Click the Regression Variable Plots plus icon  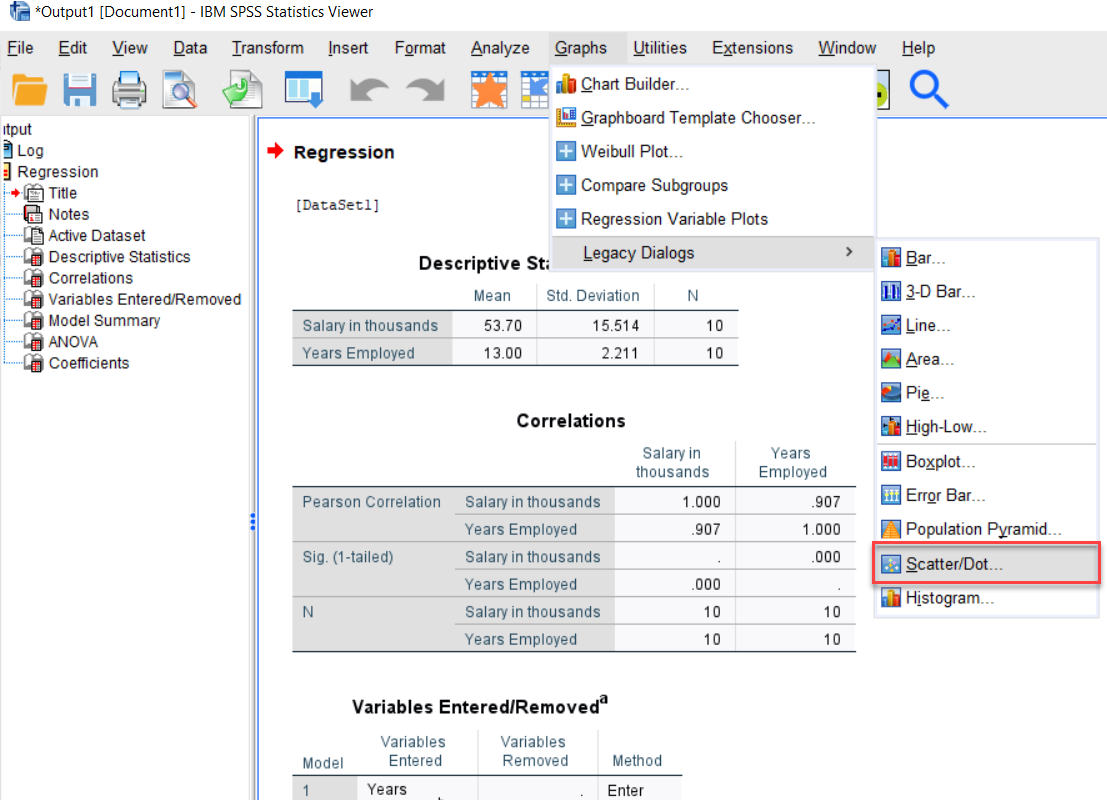pos(566,219)
